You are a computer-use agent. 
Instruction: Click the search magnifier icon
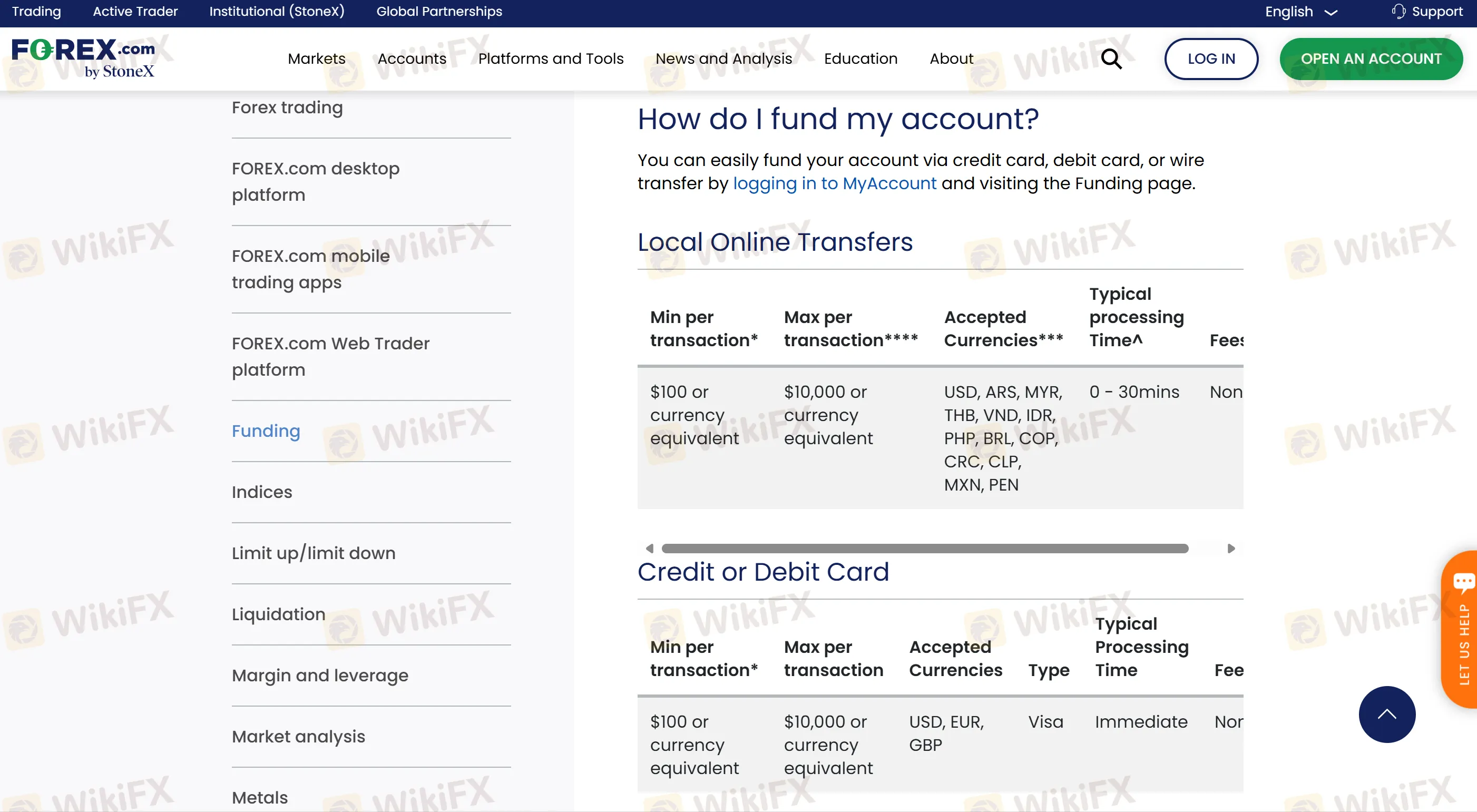tap(1111, 58)
